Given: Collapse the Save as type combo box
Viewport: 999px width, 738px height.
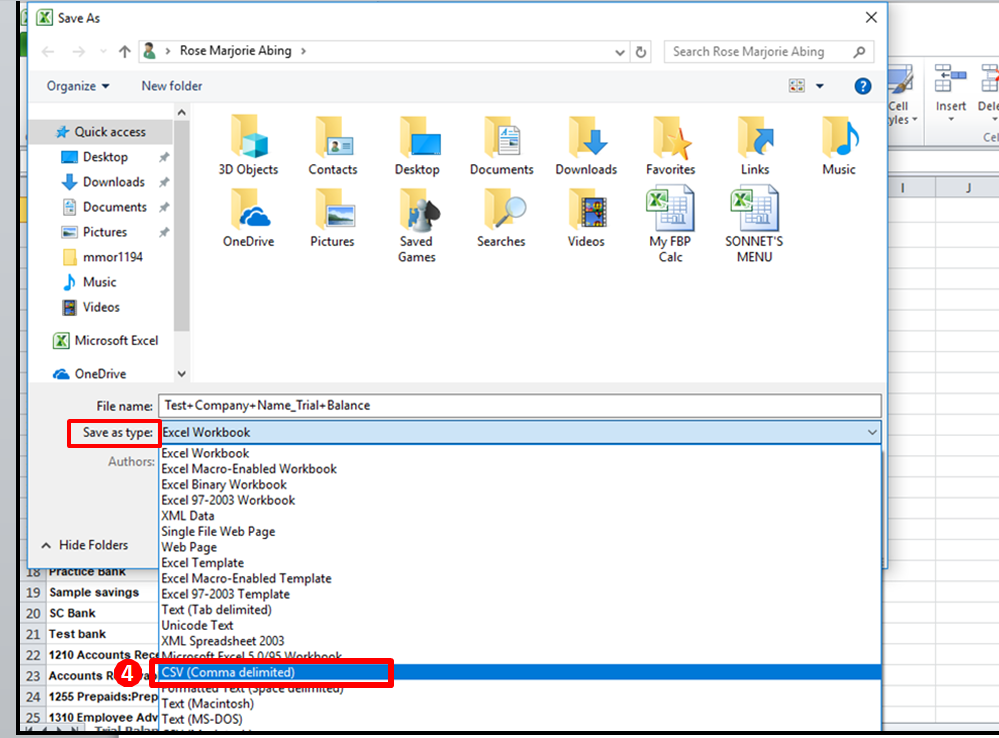Looking at the screenshot, I should coord(872,433).
